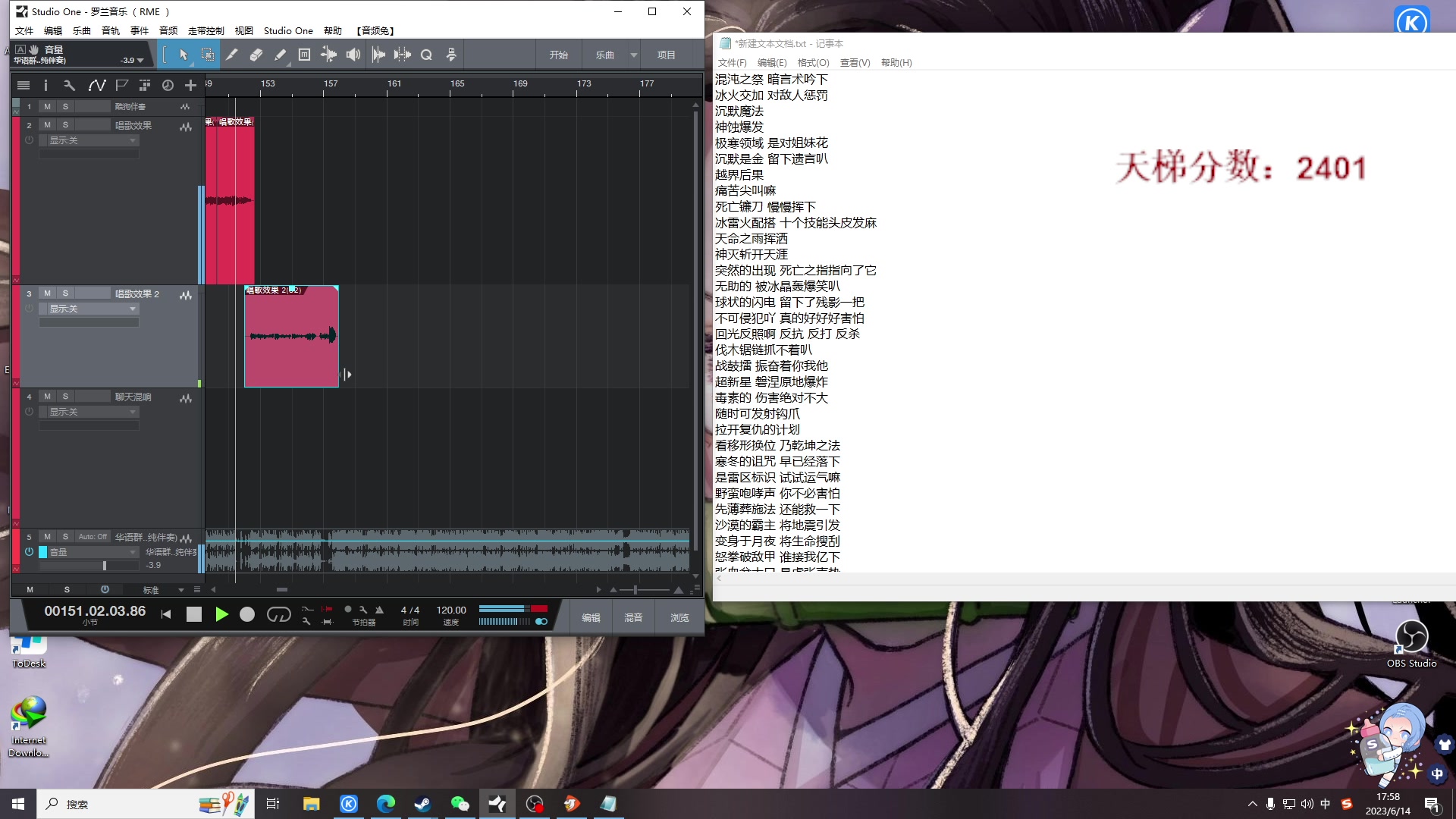
Task: Click the tempo/time clock icon above tracks
Action: coord(168,85)
